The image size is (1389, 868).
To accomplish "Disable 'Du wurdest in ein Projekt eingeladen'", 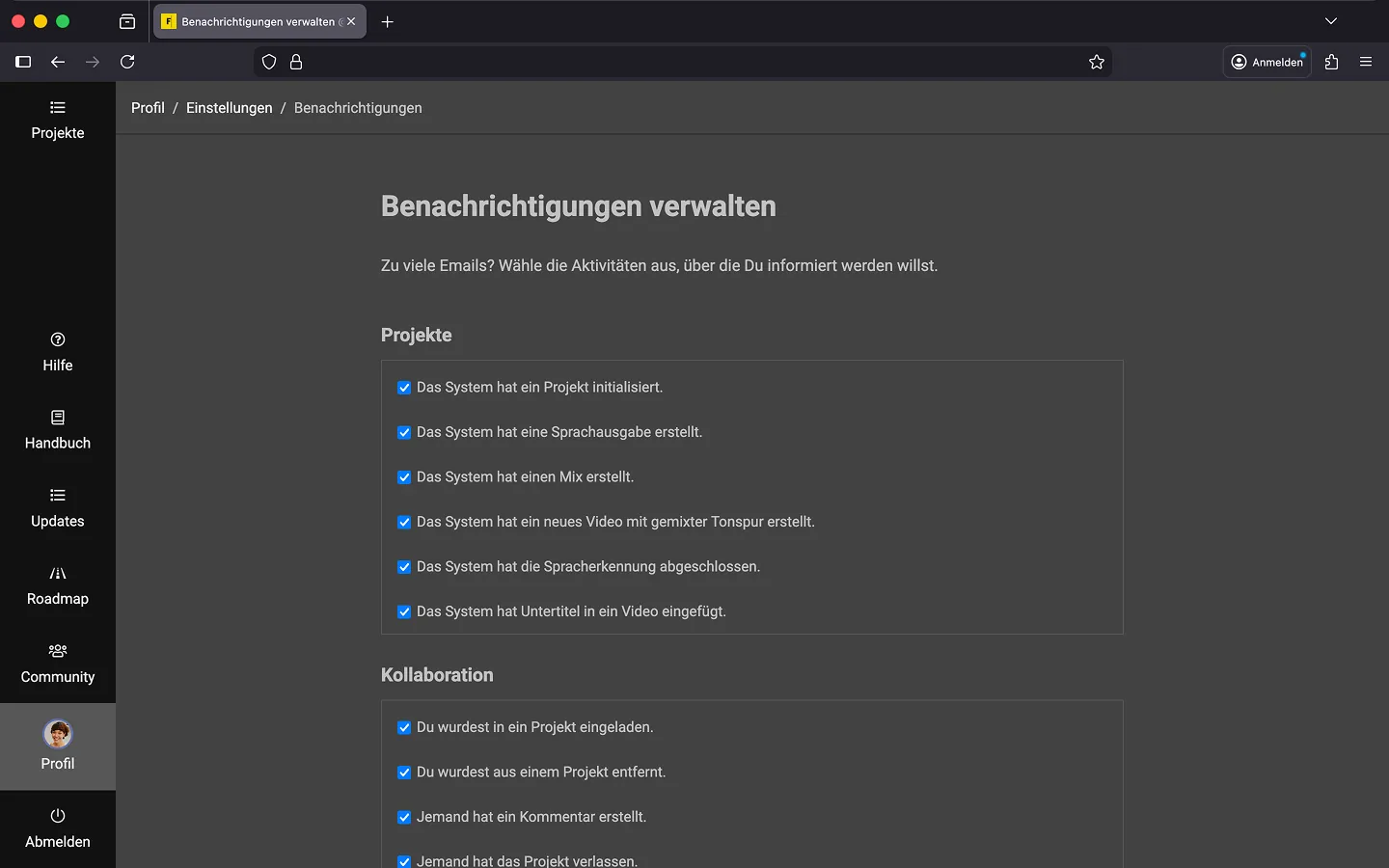I will [x=404, y=728].
